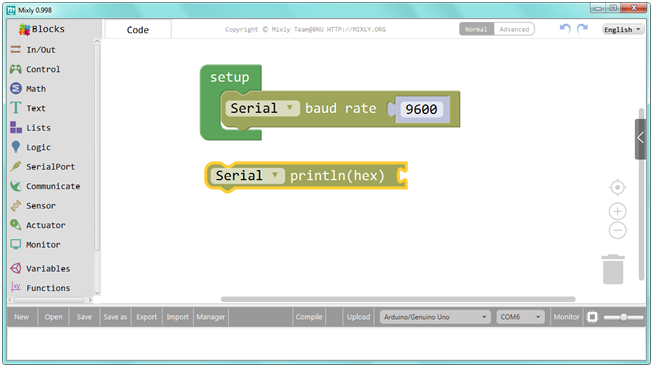Open the Logic lightbulb icon
This screenshot has height=367, width=653.
coord(15,147)
